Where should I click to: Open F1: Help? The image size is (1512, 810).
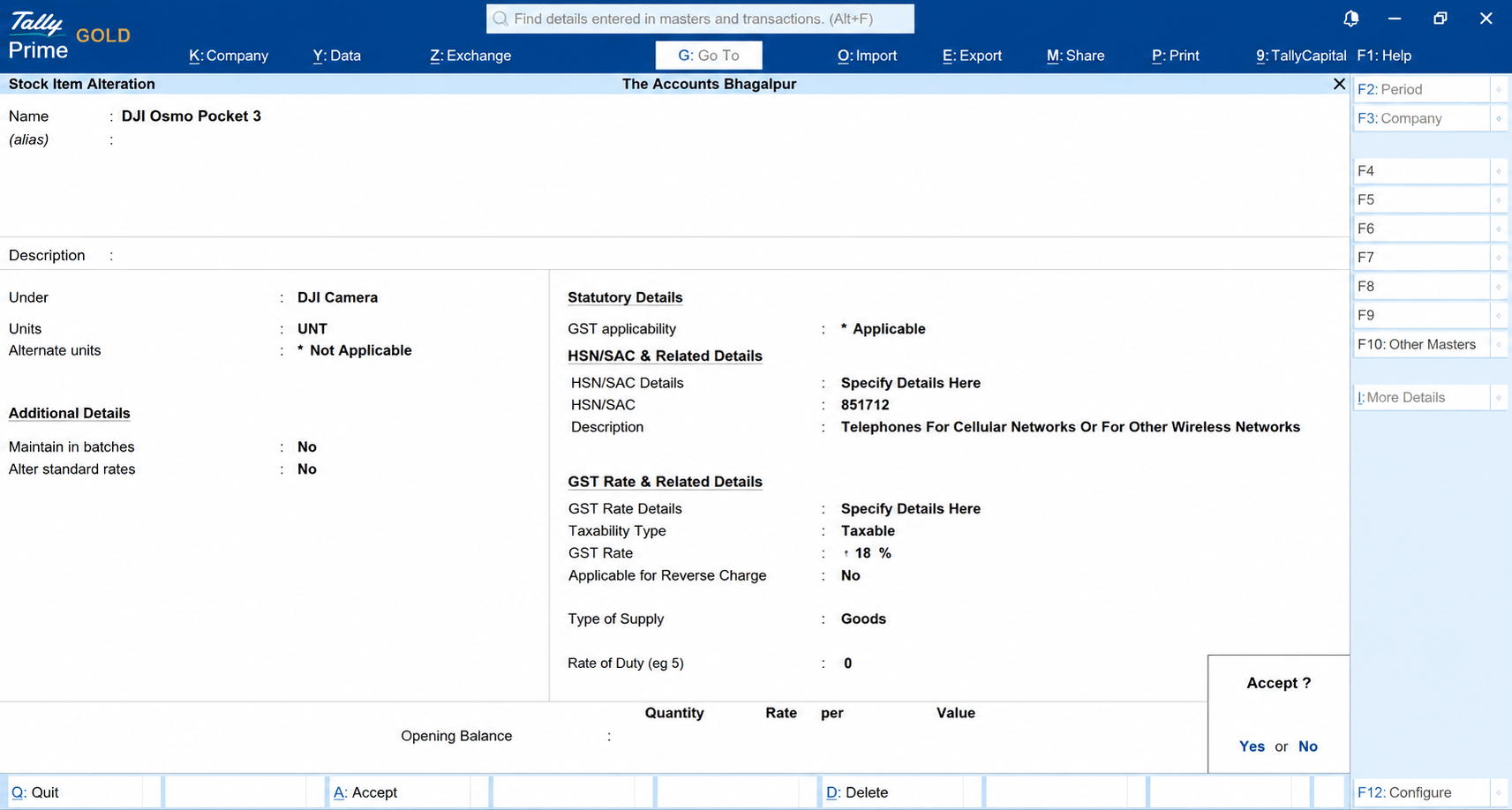point(1384,56)
